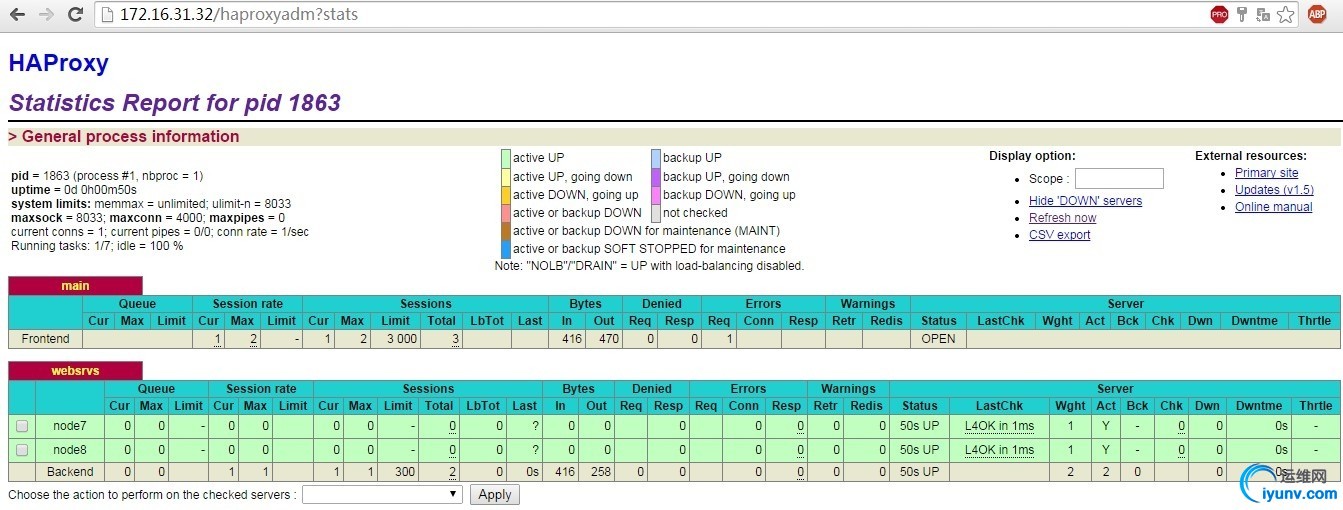This screenshot has width=1343, height=510.
Task: Open the Updates (v1.5) link
Action: [1274, 190]
